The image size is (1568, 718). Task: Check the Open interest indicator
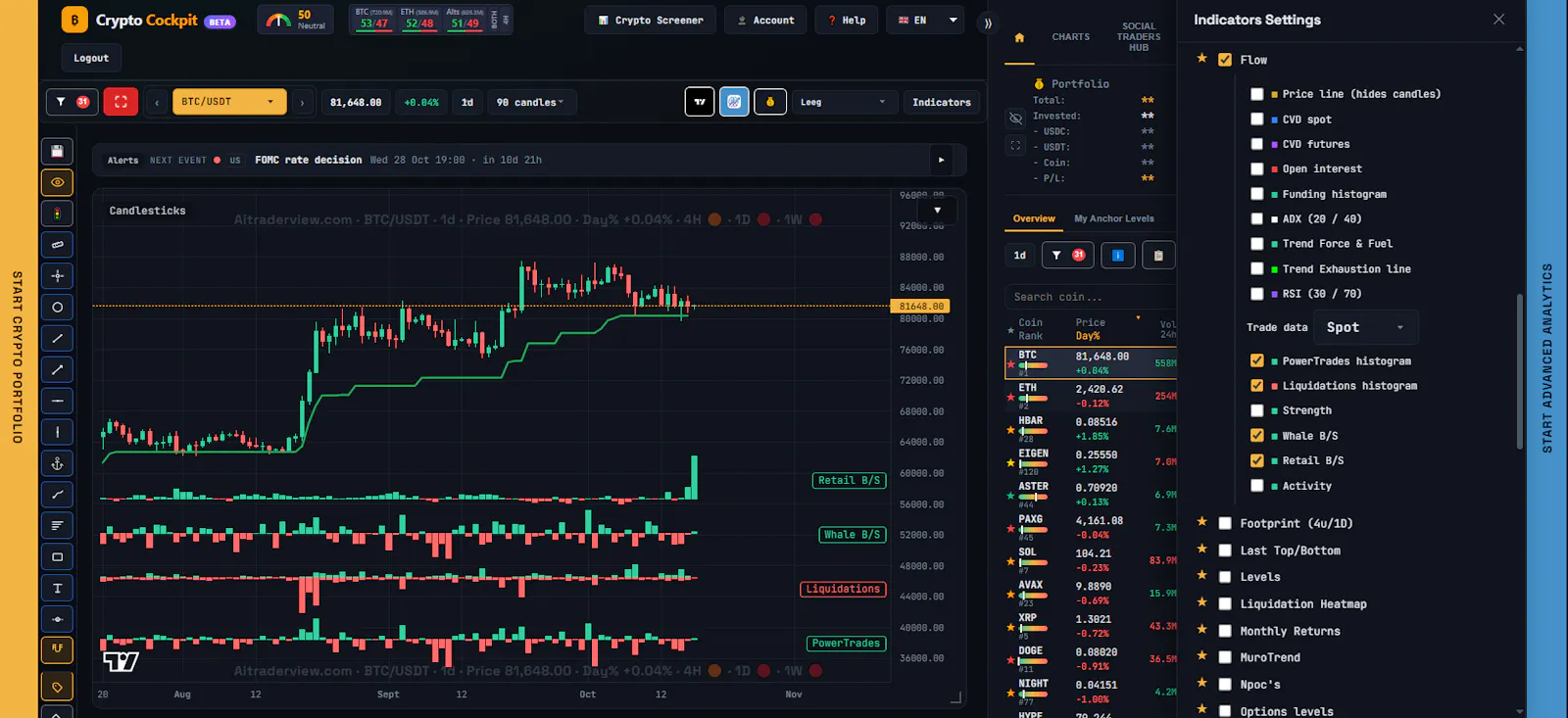click(1257, 169)
